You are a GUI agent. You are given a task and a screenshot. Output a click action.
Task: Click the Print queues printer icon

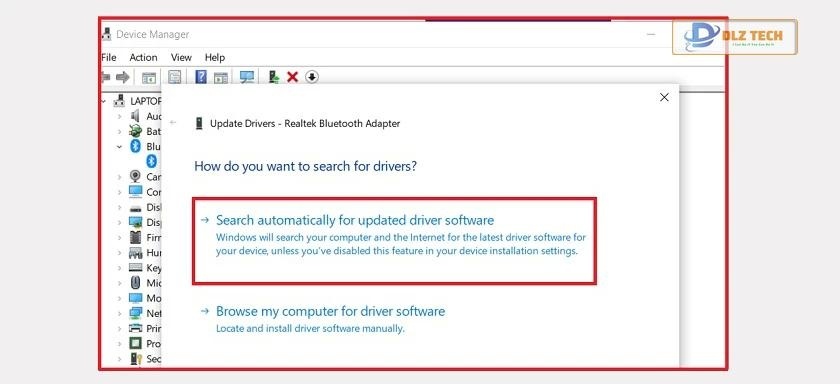click(x=136, y=328)
